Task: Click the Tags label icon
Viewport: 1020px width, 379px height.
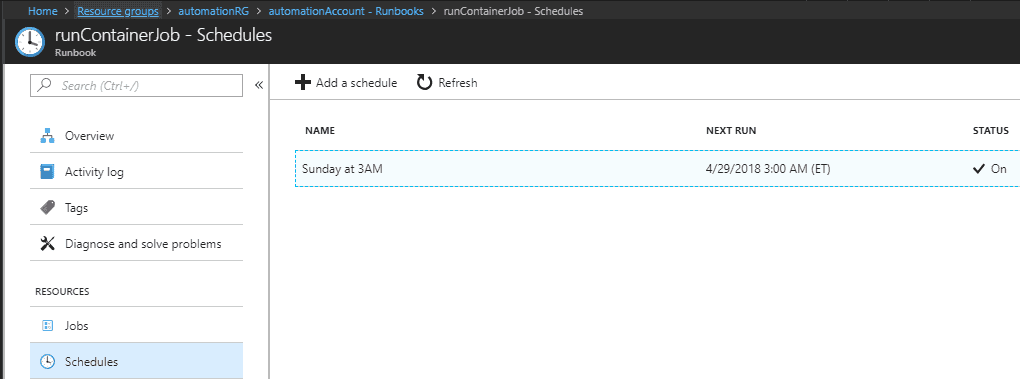Action: coord(47,207)
